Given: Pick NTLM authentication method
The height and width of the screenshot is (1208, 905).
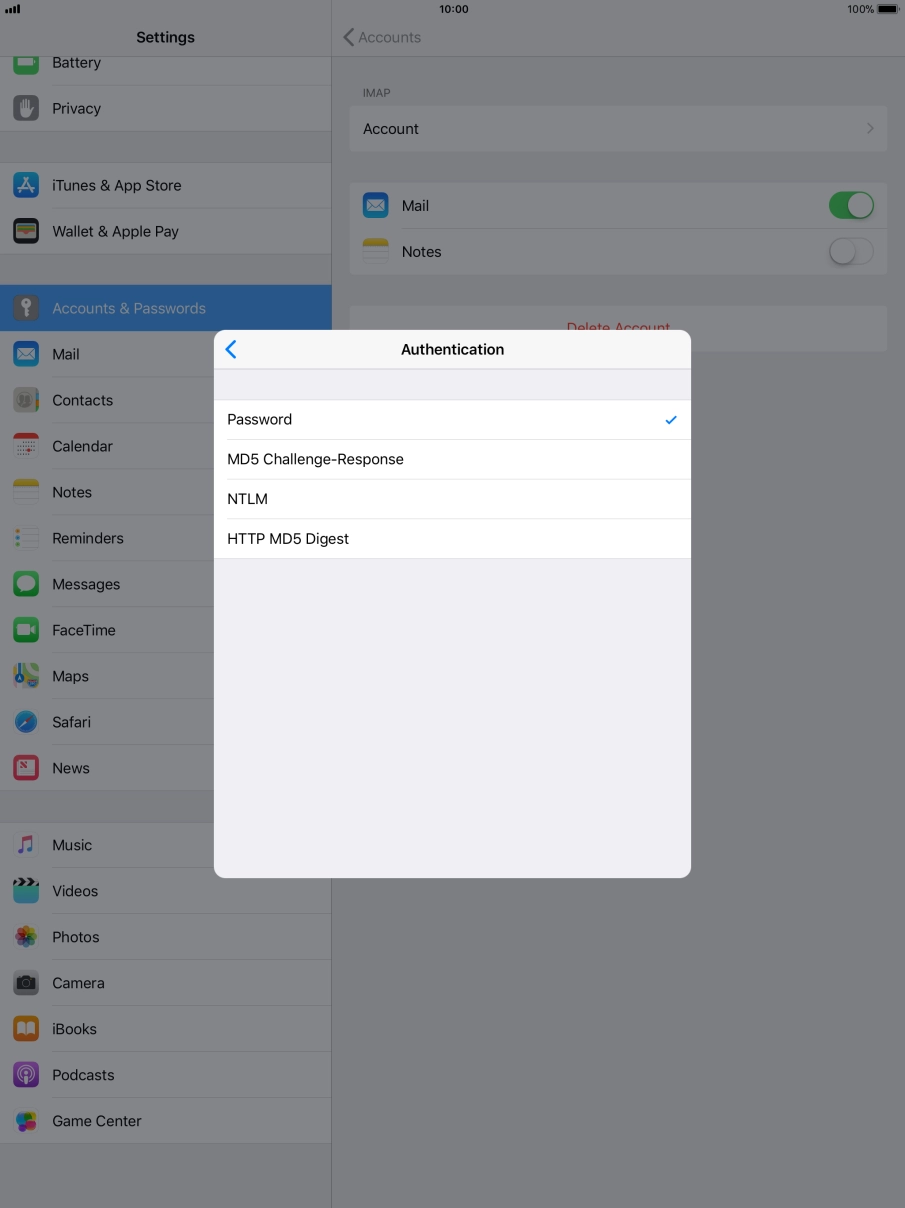Looking at the screenshot, I should click(x=452, y=499).
